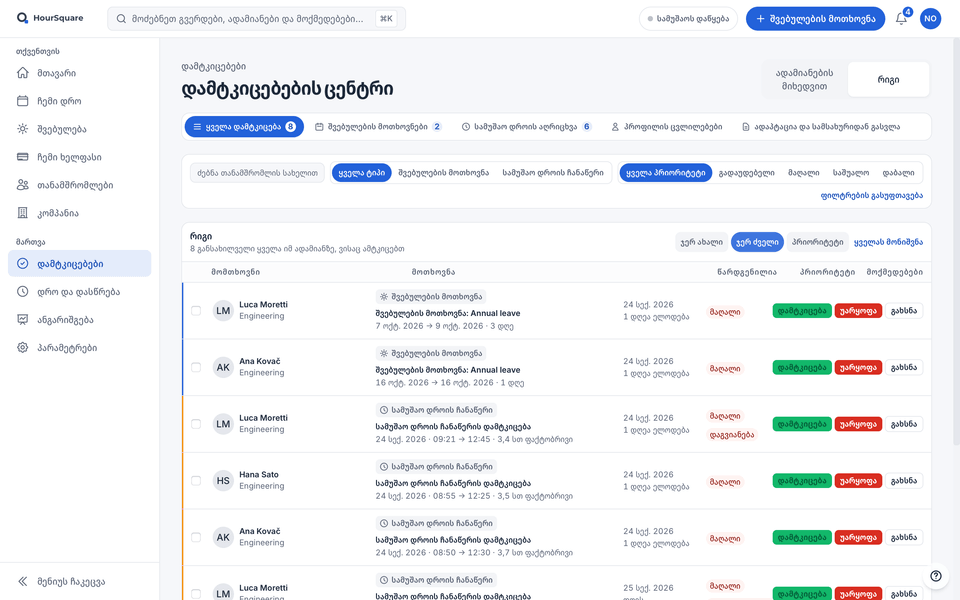Open Ana Kovač's 08:50 entry via გახსნა
Viewport: 960px width, 600px height.
[904, 538]
